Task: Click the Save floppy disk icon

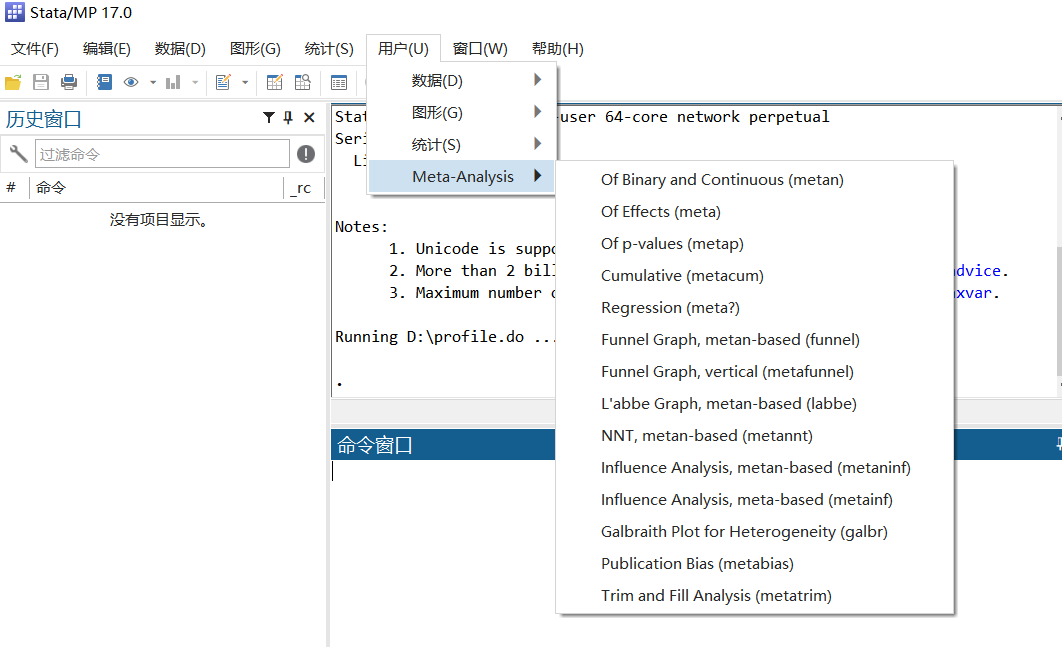Action: 41,83
